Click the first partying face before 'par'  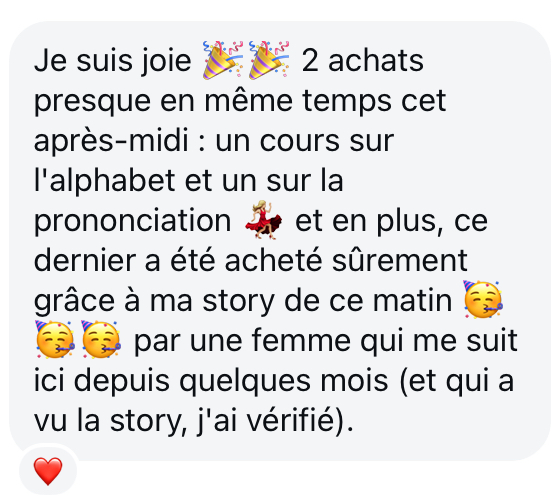(55, 339)
